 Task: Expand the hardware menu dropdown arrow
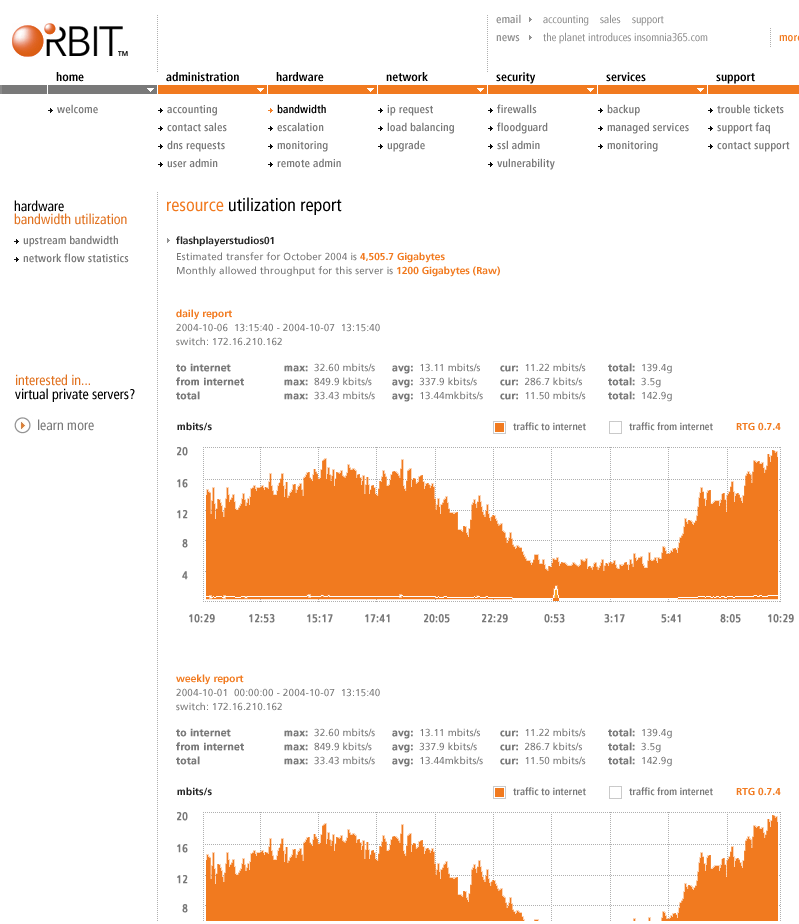(x=371, y=90)
